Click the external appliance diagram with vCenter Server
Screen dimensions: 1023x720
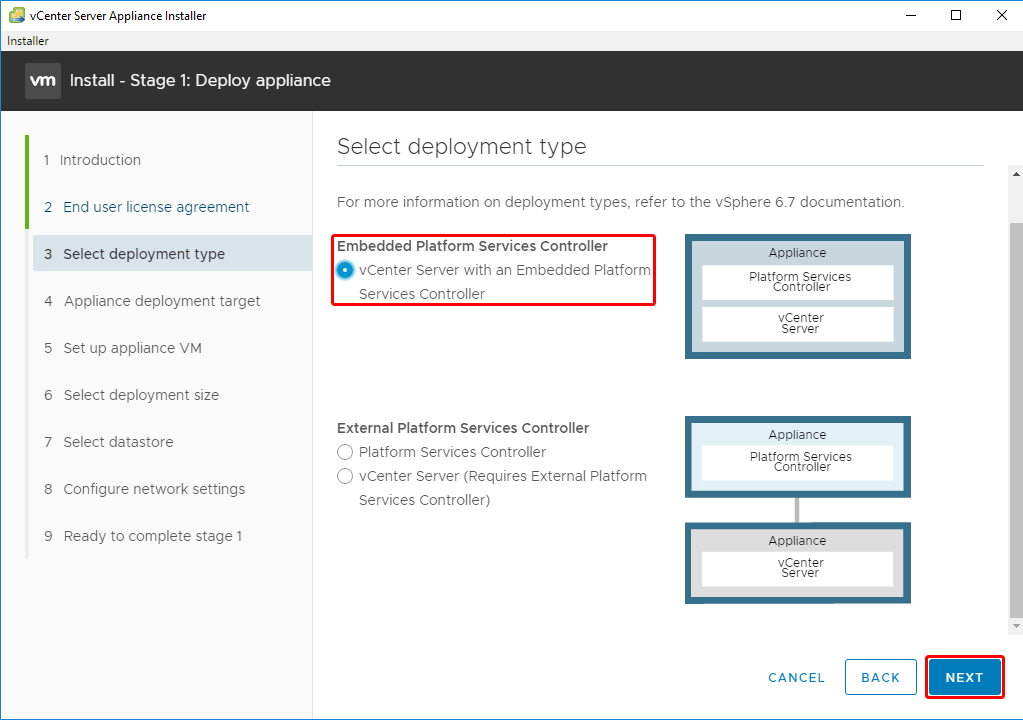click(x=797, y=562)
